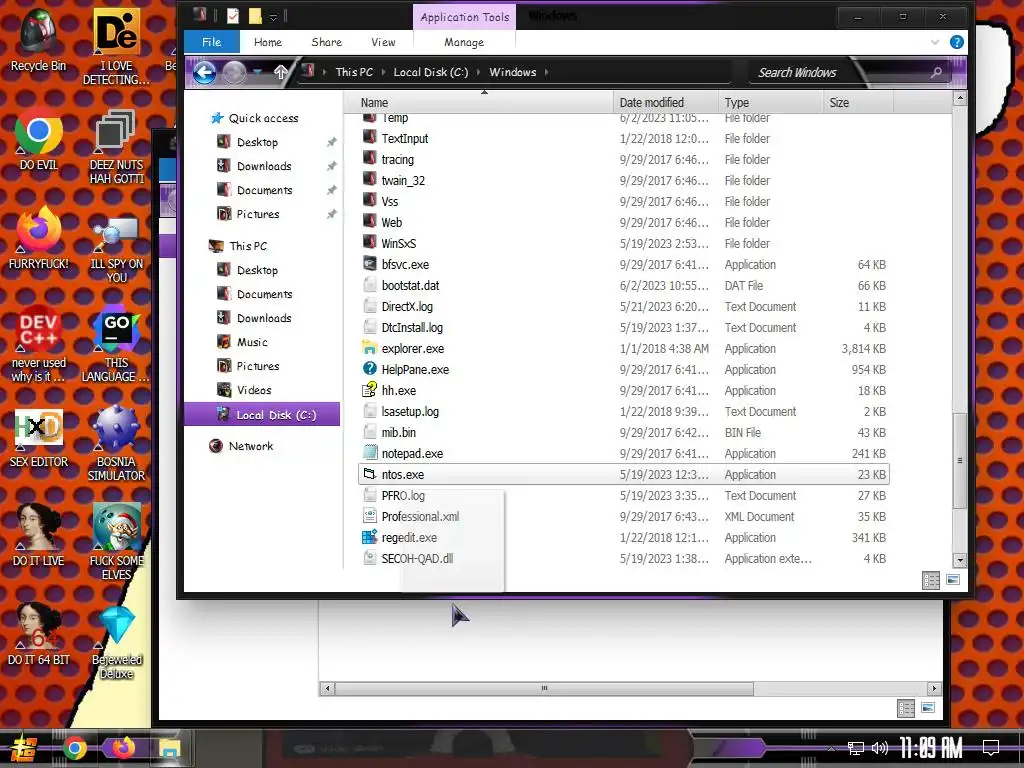The width and height of the screenshot is (1024, 768).
Task: Expand the Local Disk (C:) breadcrumb chevron
Action: tap(479, 72)
